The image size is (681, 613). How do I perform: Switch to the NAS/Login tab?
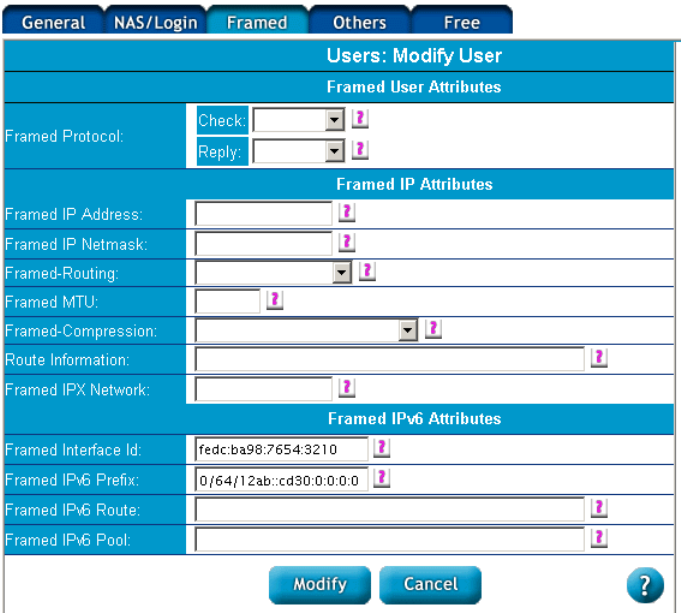(155, 20)
